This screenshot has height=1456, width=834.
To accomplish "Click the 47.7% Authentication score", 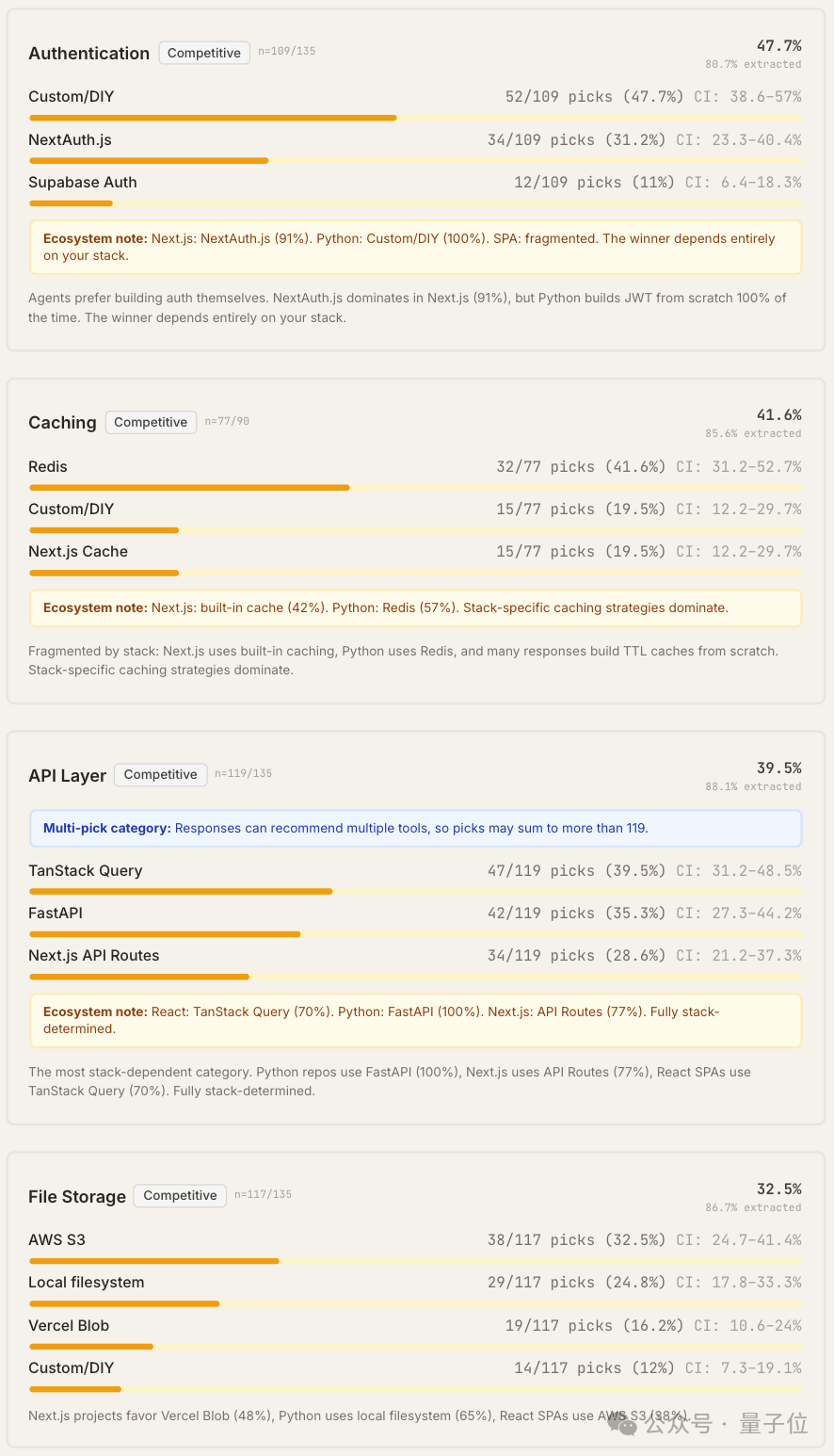I will [778, 45].
